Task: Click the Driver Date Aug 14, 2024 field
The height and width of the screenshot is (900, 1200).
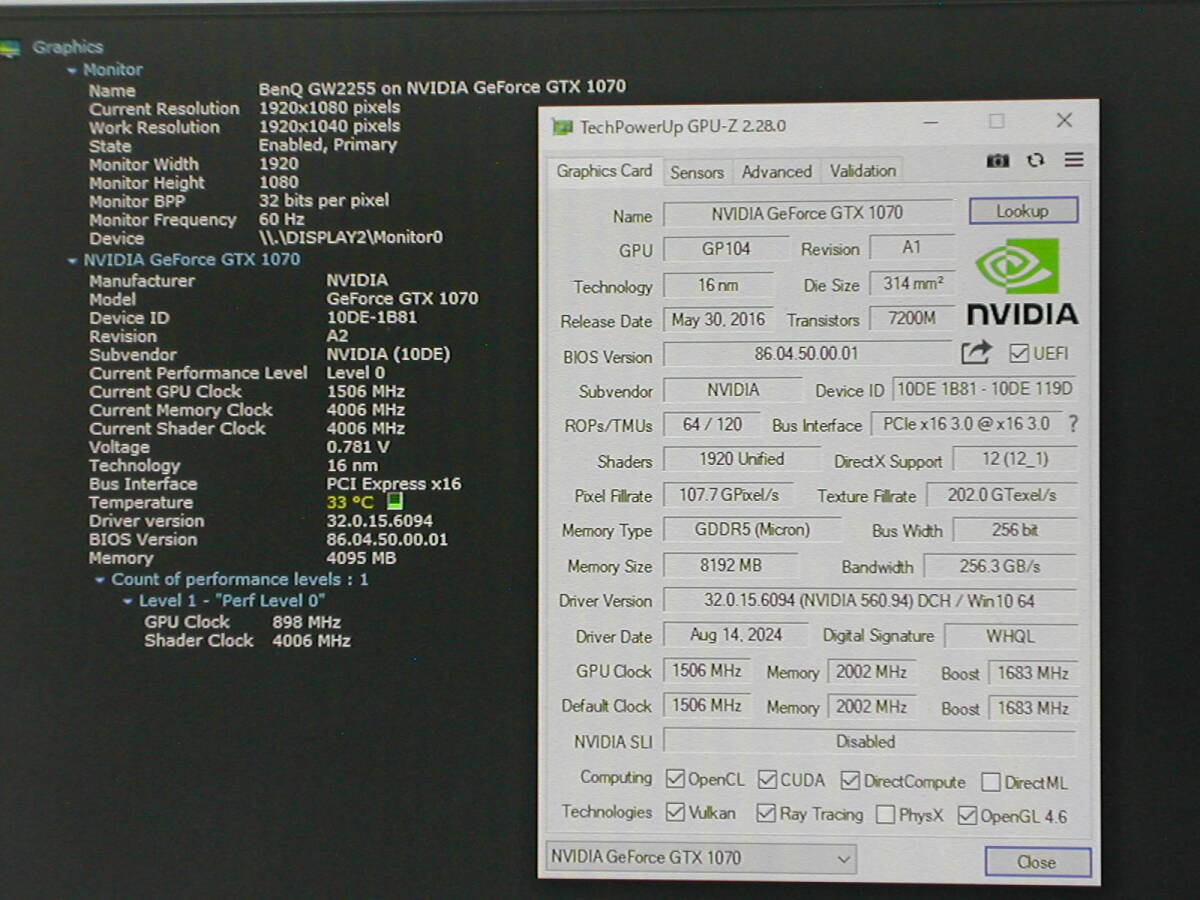Action: coord(737,635)
